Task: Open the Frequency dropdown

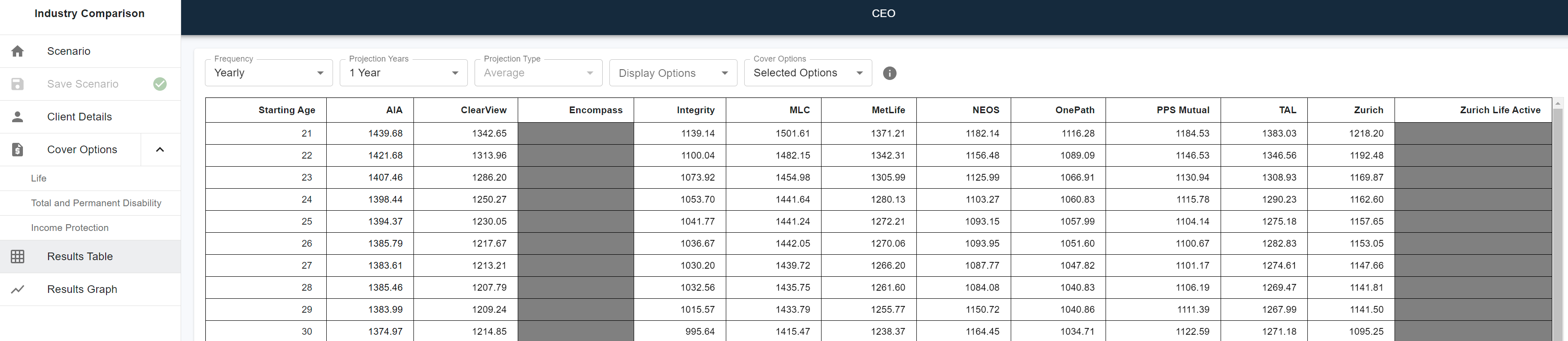Action: point(269,73)
